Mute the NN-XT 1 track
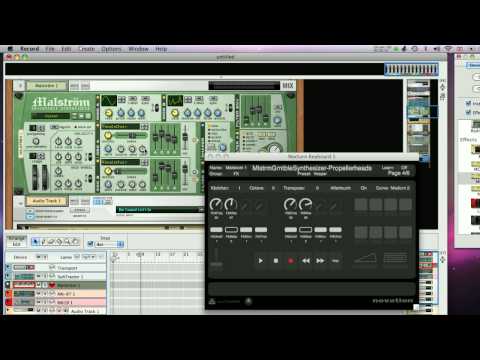Image resolution: width=480 pixels, height=360 pixels. click(x=39, y=294)
